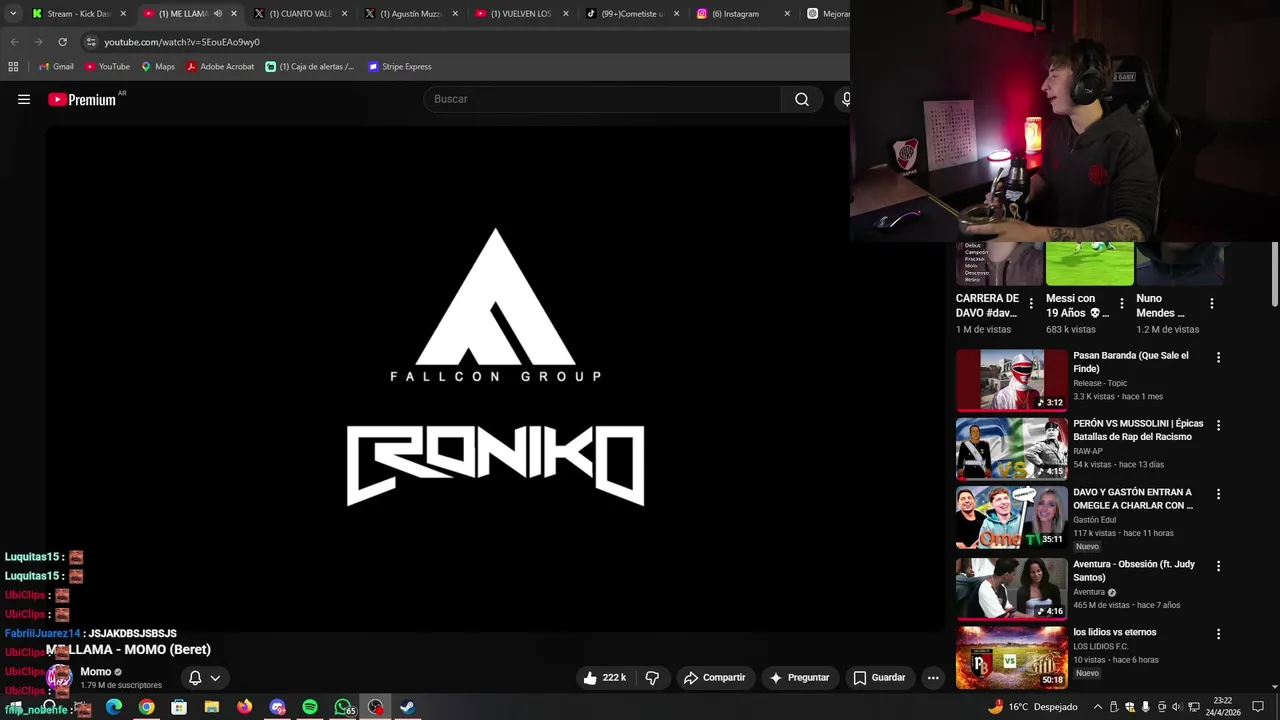This screenshot has width=1280, height=720.
Task: Open options for Perón vs Mussolini video
Action: (1218, 425)
